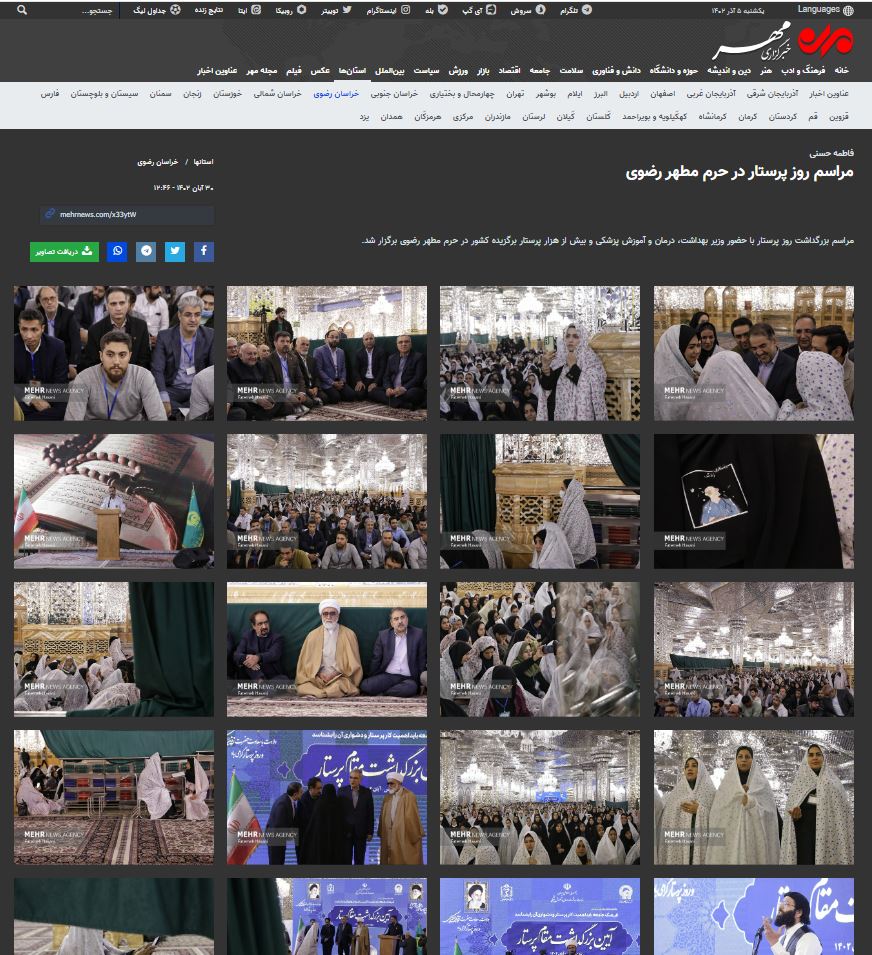Open the سیاست menu item
The image size is (872, 955).
426,71
